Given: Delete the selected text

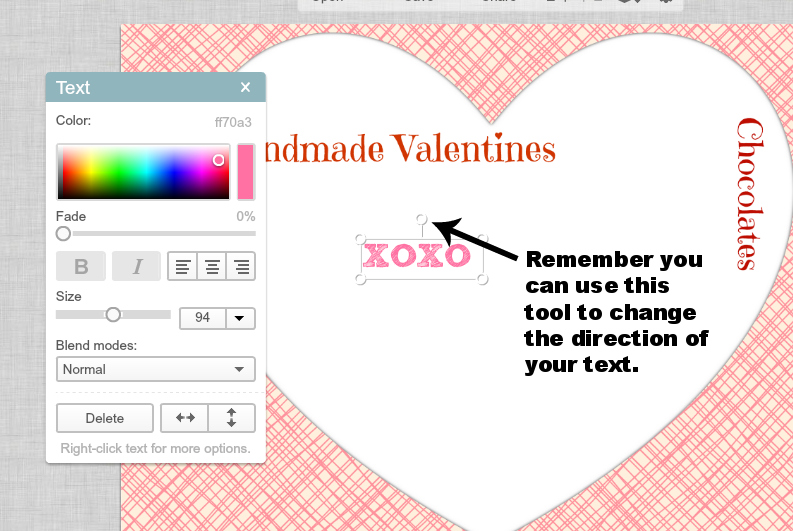Looking at the screenshot, I should (x=105, y=418).
